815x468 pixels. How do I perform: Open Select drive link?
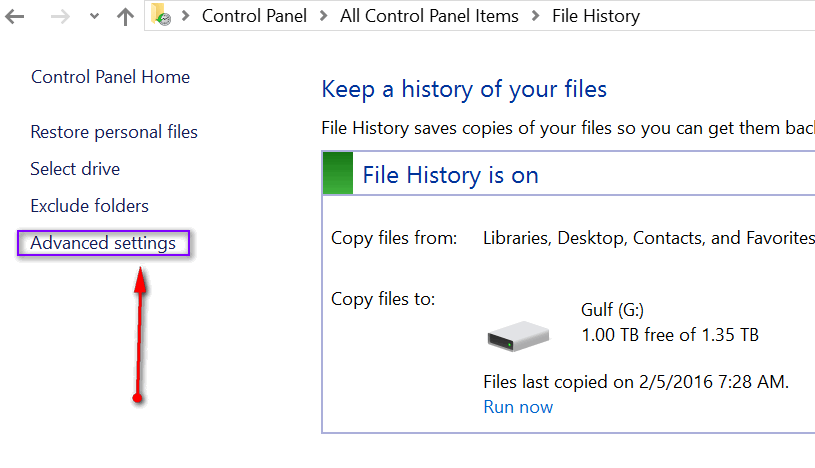tap(75, 169)
